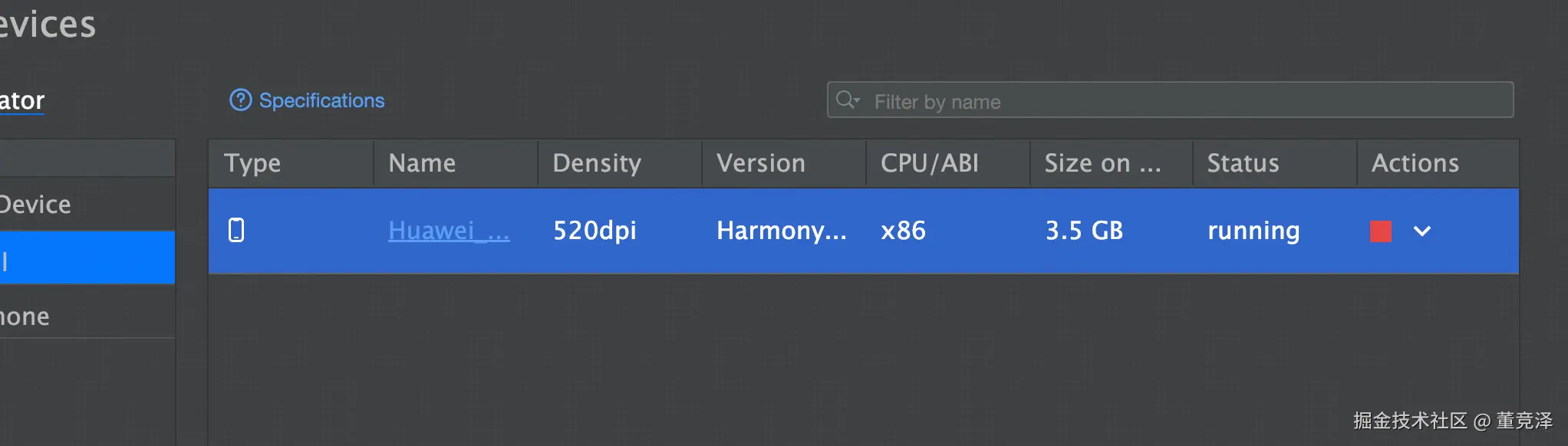Sort by the Type column header

click(x=252, y=163)
